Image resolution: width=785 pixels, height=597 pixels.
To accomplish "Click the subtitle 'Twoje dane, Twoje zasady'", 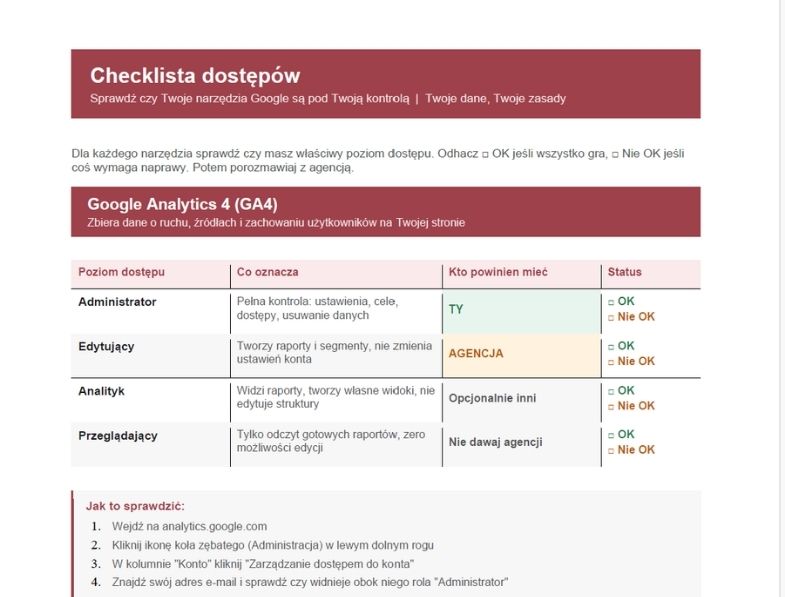I will point(496,99).
